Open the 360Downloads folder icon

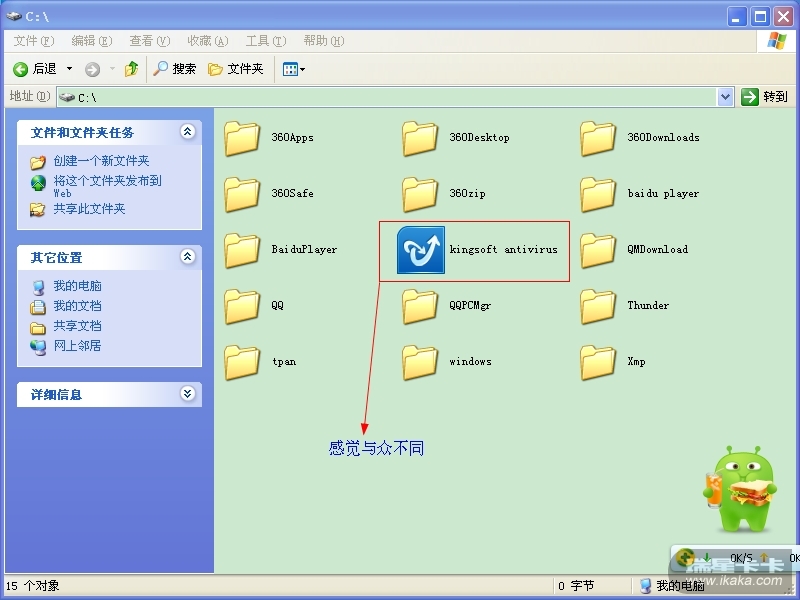[x=598, y=138]
